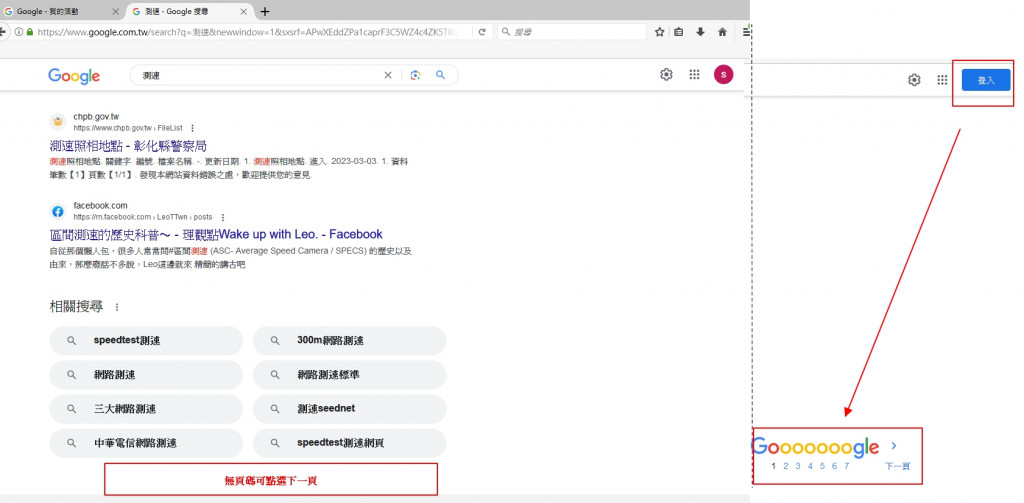1024x503 pixels.
Task: Go to results page 6
Action: pos(834,466)
